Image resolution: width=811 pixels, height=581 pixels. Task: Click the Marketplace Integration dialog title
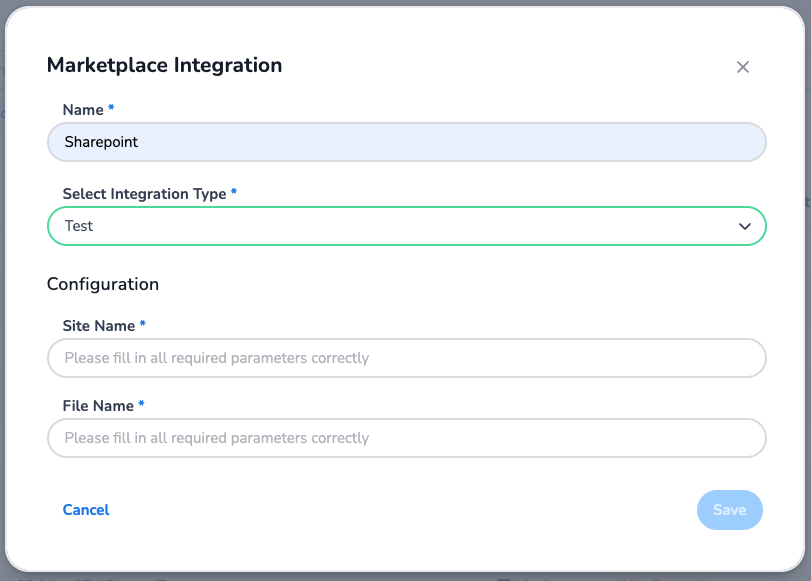click(x=164, y=66)
